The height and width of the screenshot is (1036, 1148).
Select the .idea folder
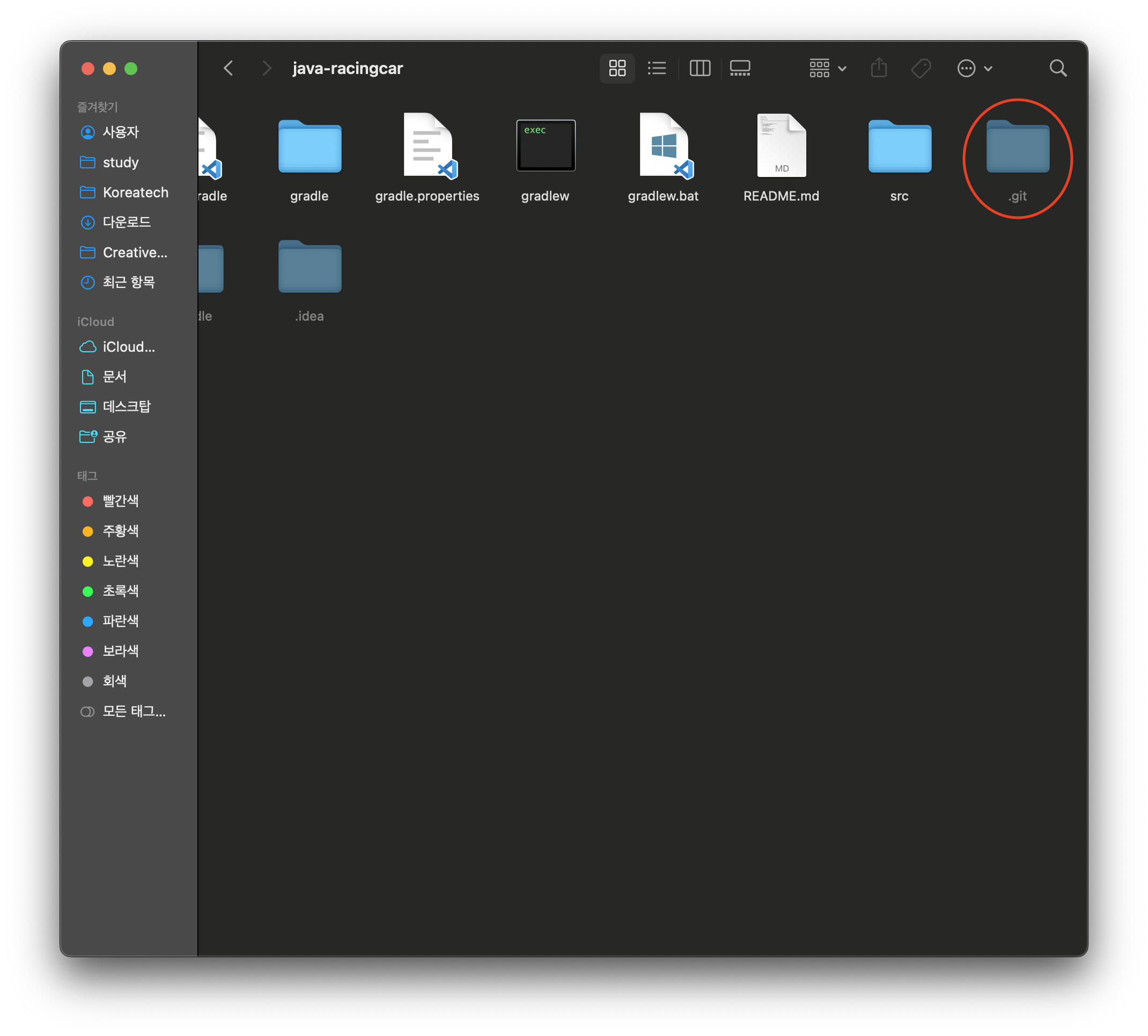click(x=309, y=268)
